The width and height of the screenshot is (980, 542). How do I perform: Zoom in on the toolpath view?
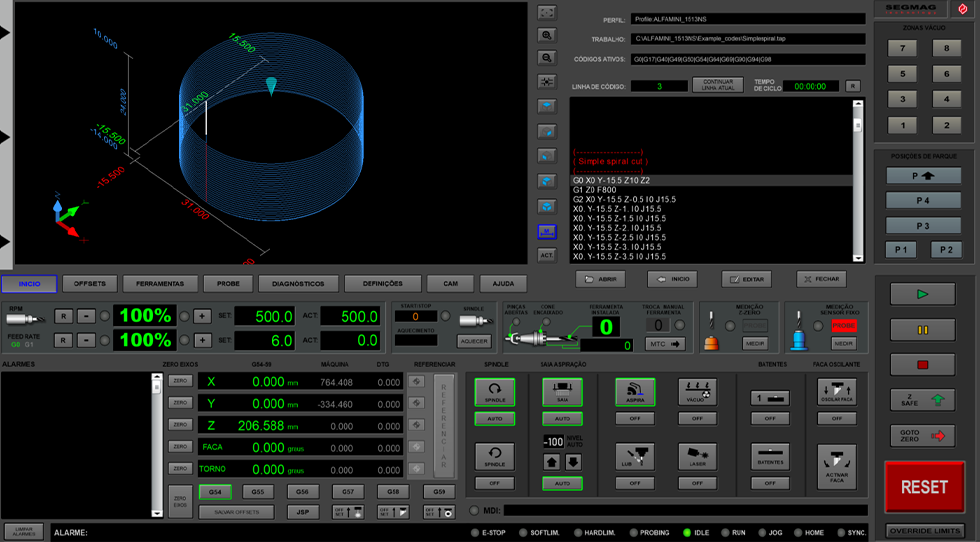[x=547, y=35]
